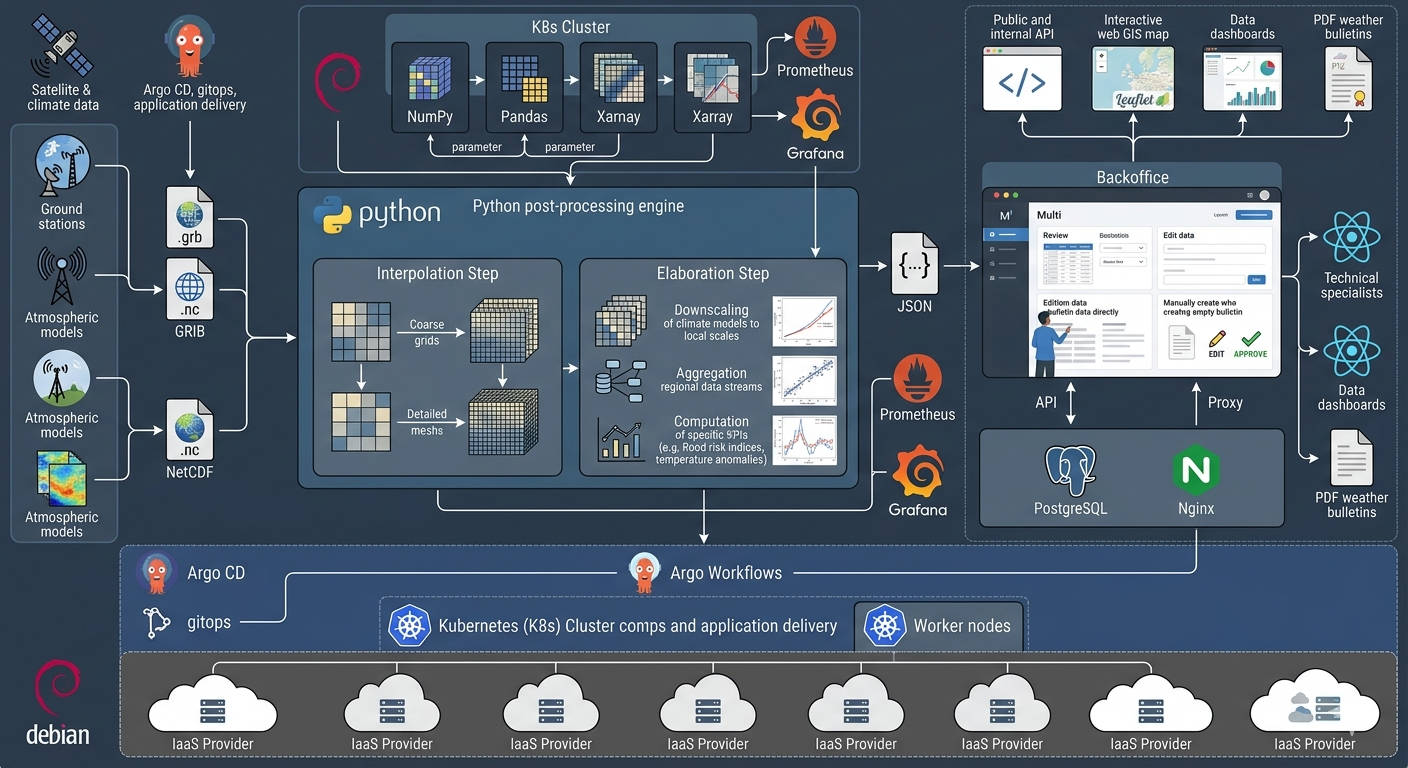Click the radio tower Atmospheric models icon
Viewport: 1408px width, 768px height.
point(62,277)
